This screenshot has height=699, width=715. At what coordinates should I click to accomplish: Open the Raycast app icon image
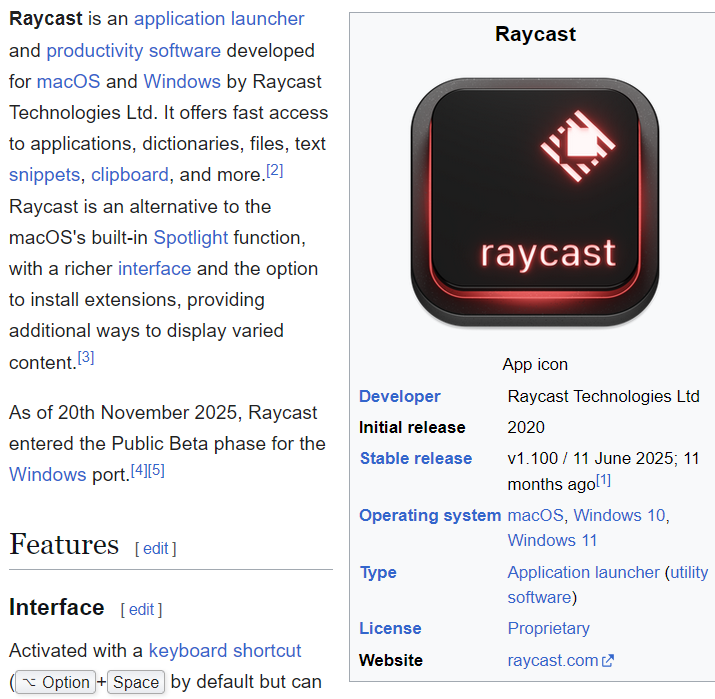pyautogui.click(x=535, y=202)
